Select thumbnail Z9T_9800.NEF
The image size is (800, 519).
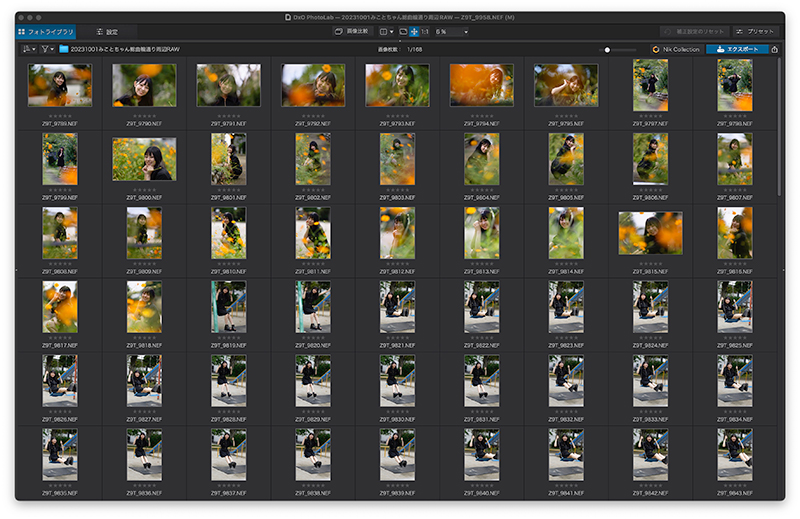pyautogui.click(x=144, y=159)
